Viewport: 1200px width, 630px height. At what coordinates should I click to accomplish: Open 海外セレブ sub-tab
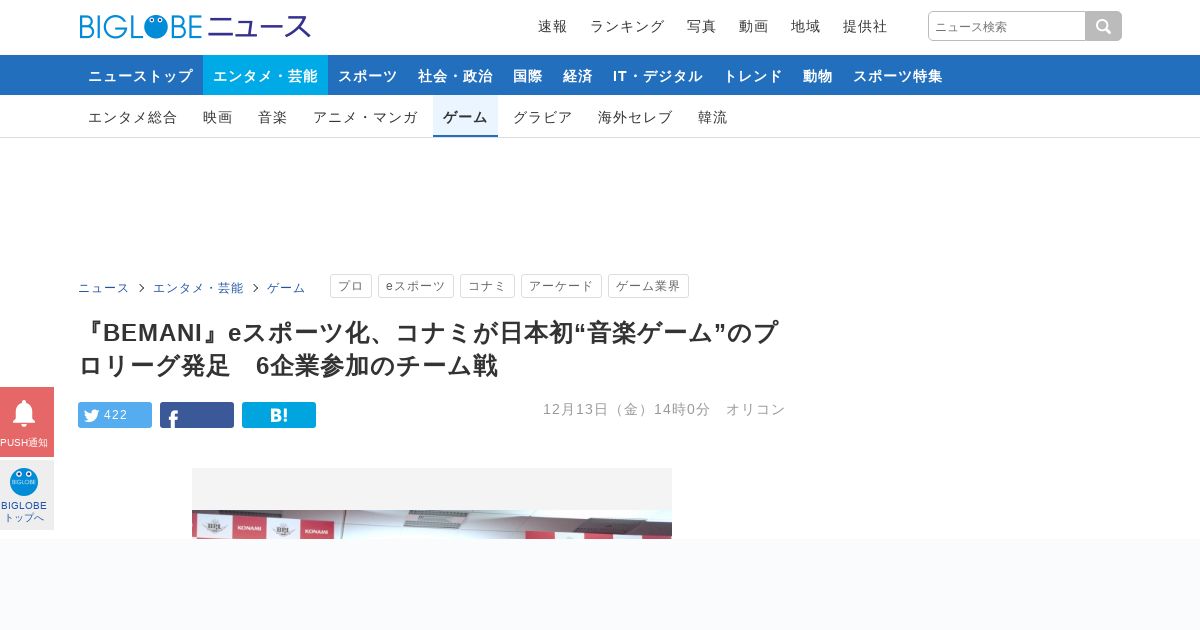[x=635, y=117]
